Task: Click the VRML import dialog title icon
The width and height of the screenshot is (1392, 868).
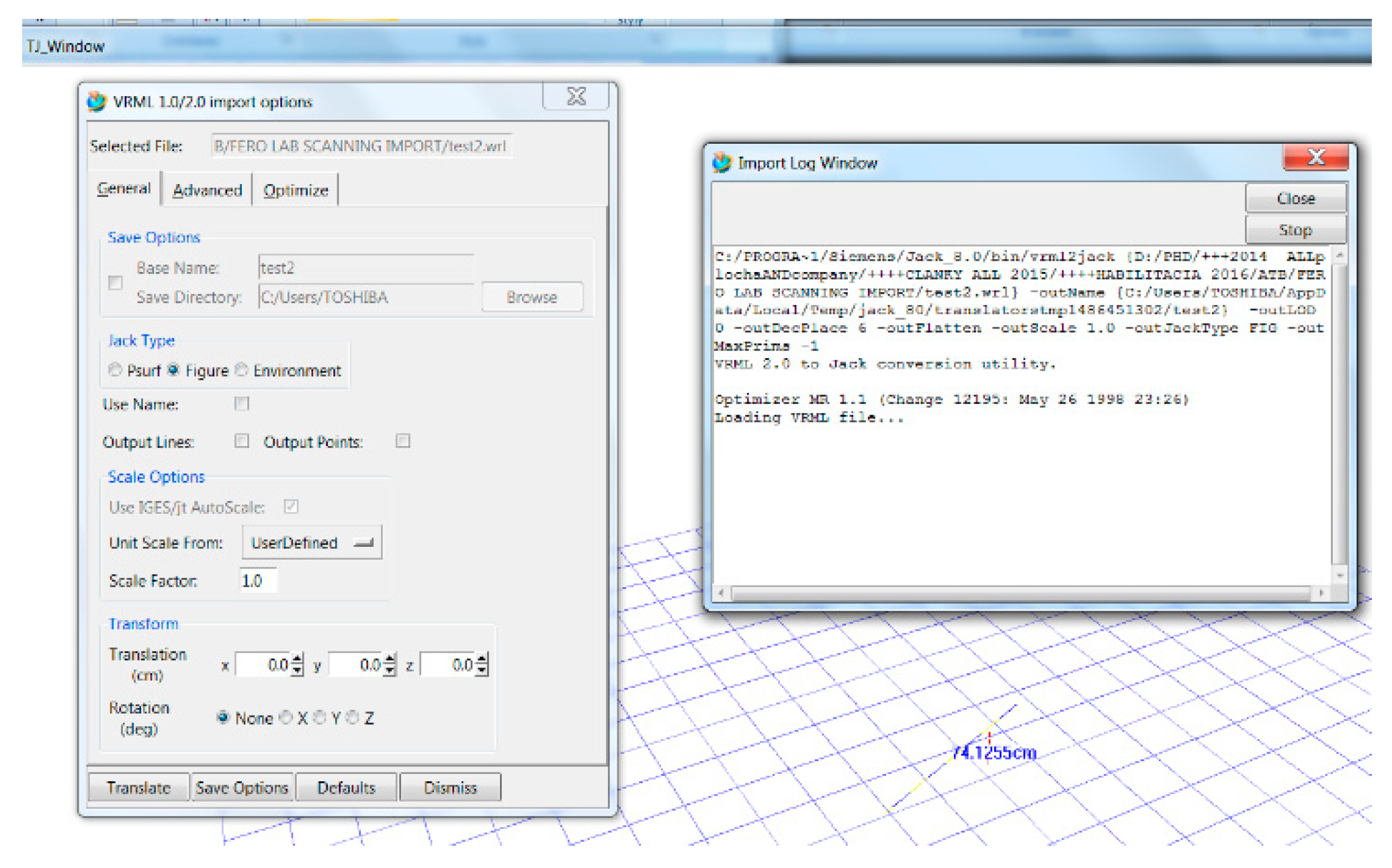Action: click(x=97, y=101)
